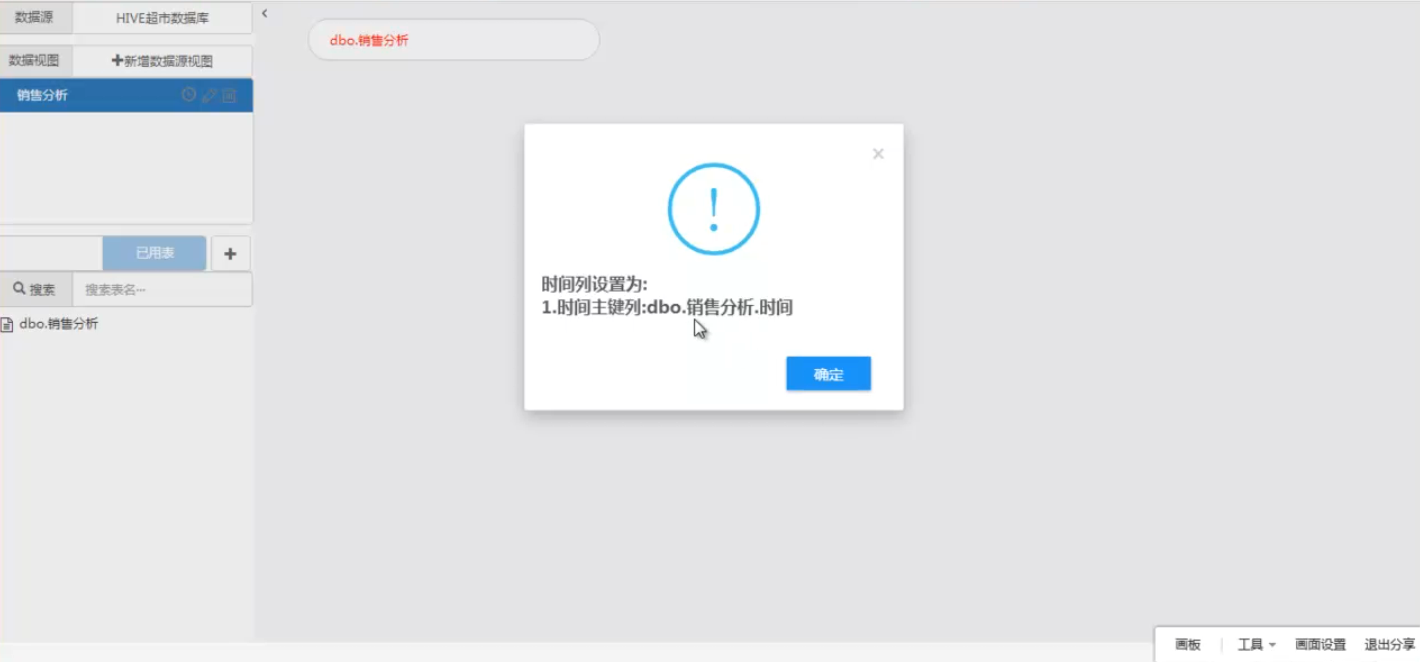Select the 销售分析 data view row
The image size is (1420, 662).
126,95
